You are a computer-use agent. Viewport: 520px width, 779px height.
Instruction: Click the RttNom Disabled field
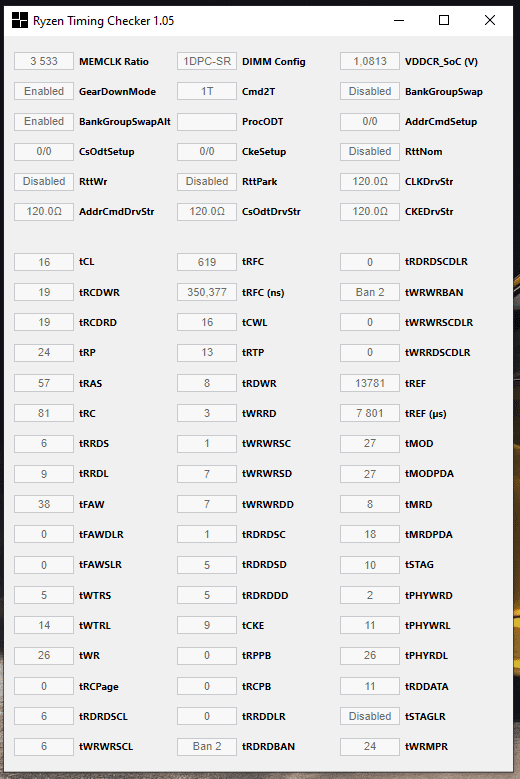point(370,152)
